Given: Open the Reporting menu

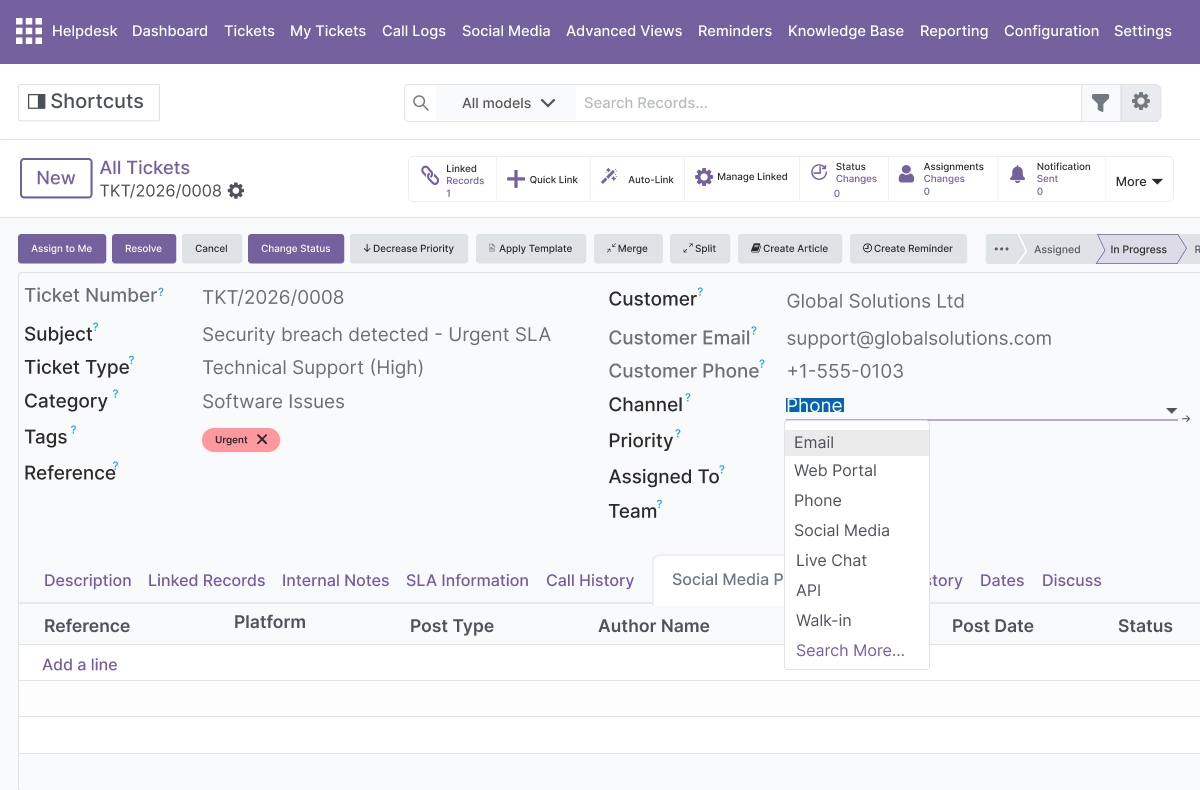Looking at the screenshot, I should coord(954,31).
